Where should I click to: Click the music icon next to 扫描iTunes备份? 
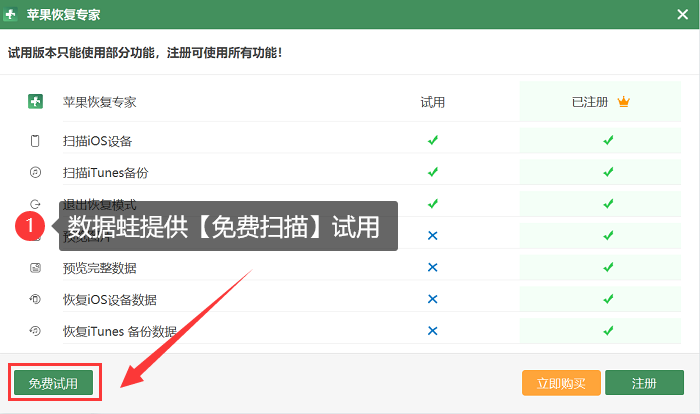35,172
